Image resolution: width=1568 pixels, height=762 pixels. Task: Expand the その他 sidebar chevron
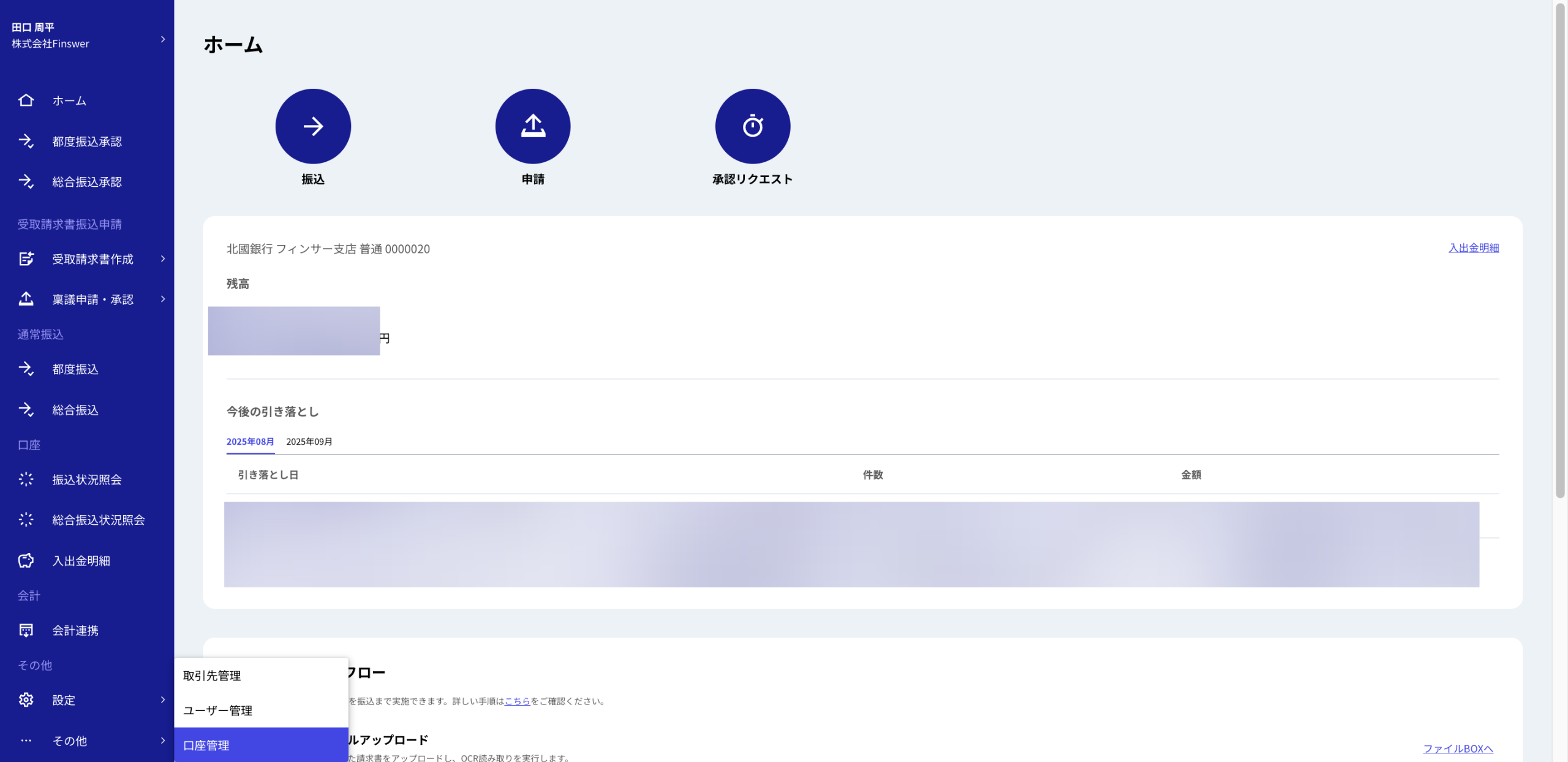[x=163, y=741]
